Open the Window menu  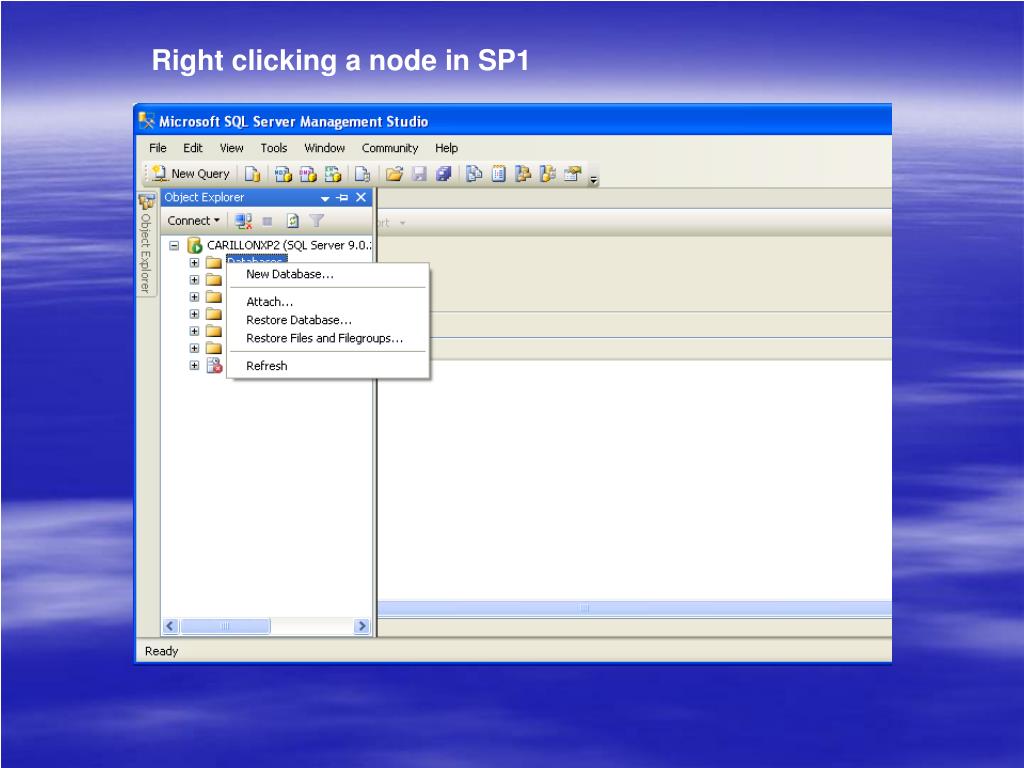(325, 148)
